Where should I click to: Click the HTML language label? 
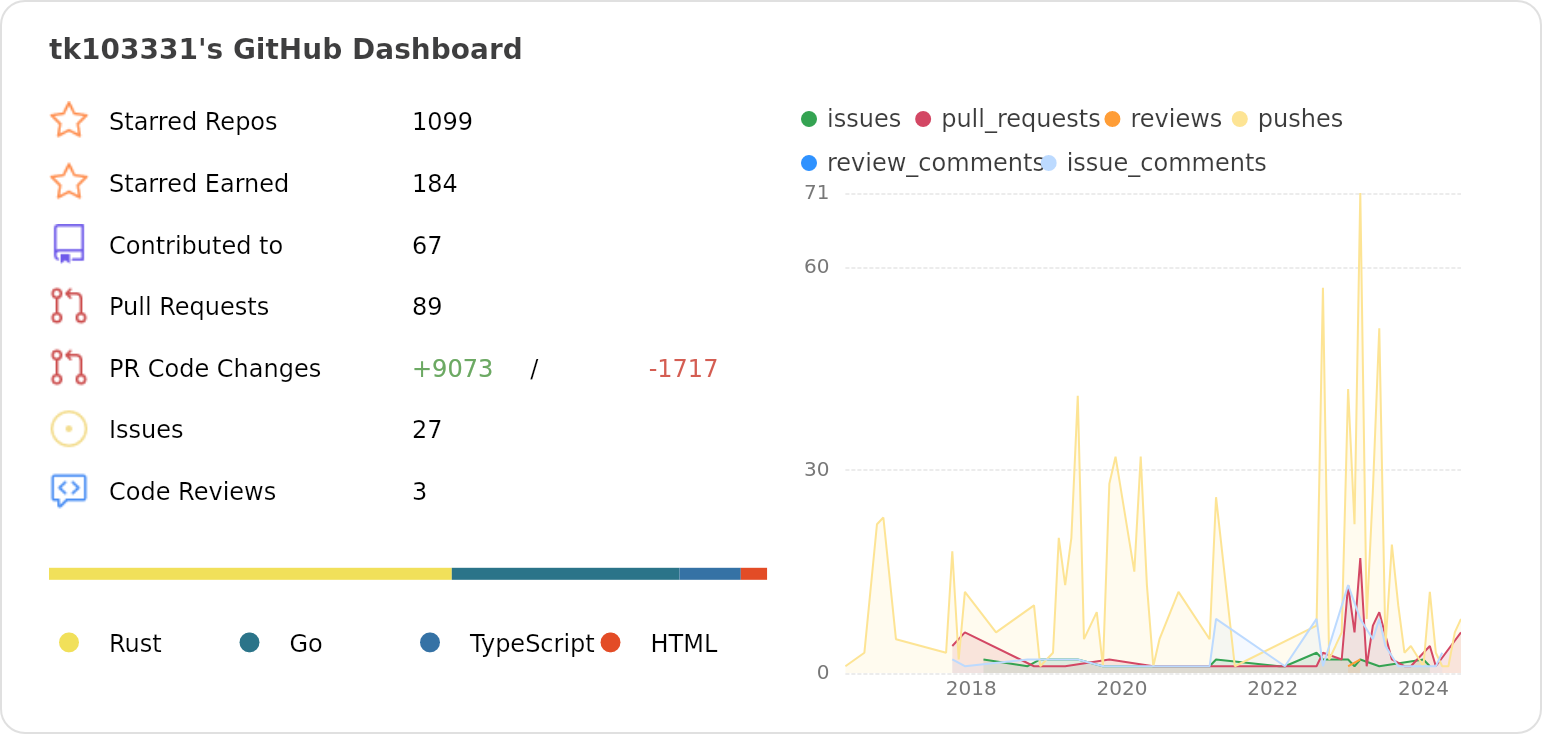tap(684, 644)
